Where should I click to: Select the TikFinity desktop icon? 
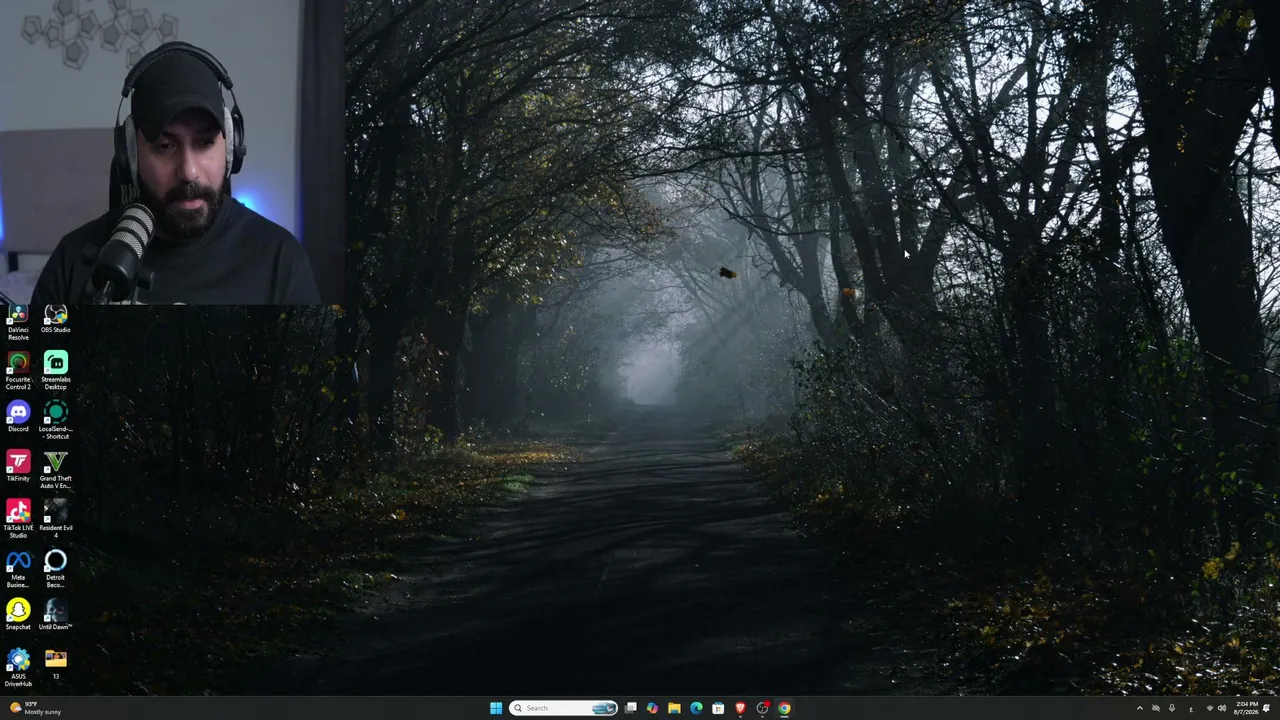coord(18,467)
